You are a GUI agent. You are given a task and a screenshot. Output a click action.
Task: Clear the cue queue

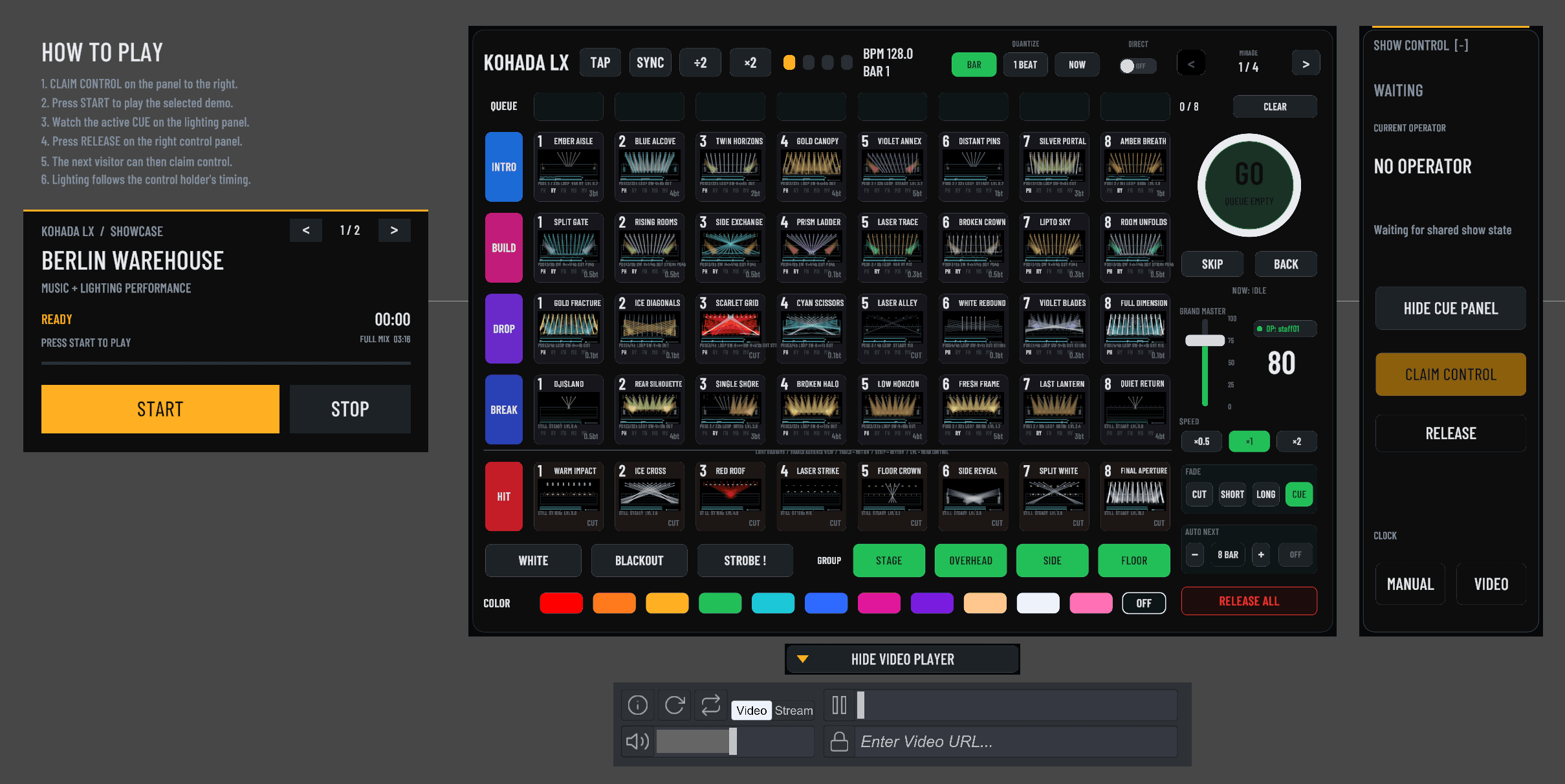coord(1275,107)
